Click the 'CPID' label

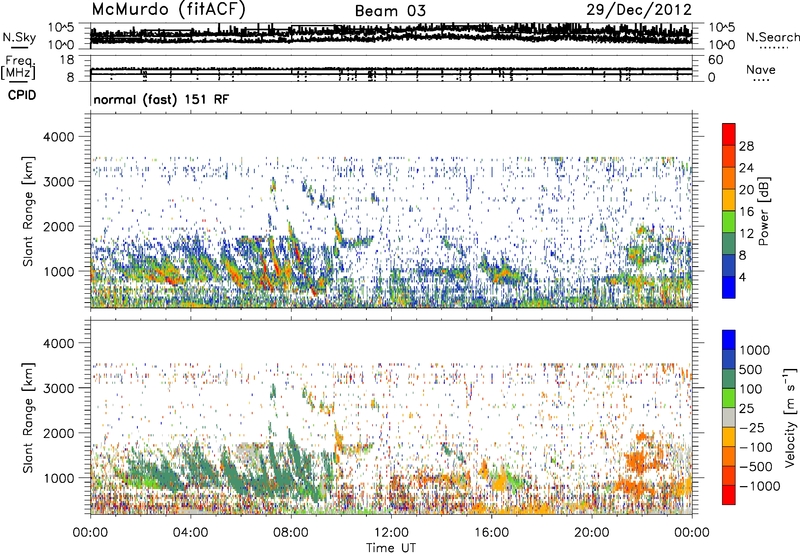click(22, 95)
